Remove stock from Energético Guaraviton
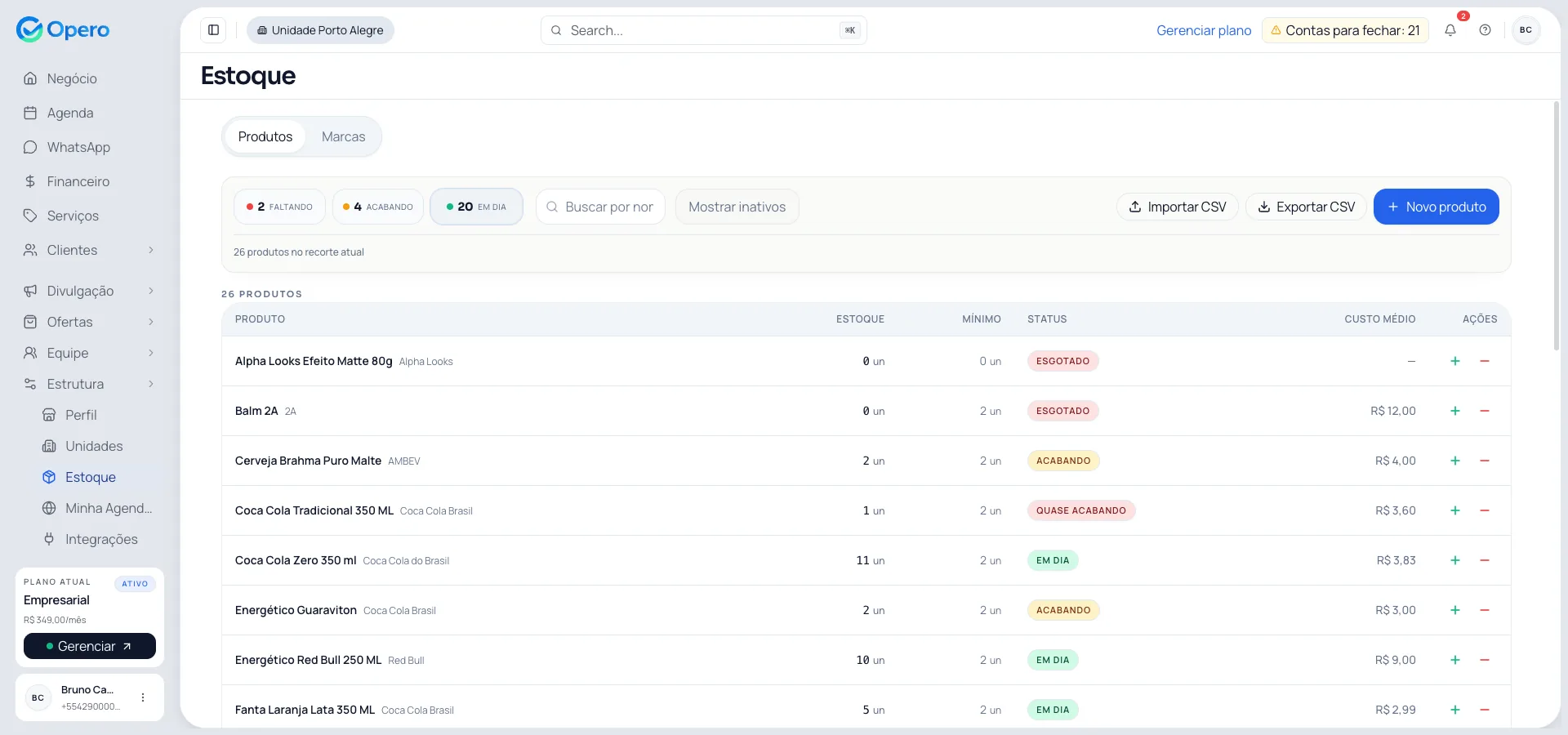 1485,610
